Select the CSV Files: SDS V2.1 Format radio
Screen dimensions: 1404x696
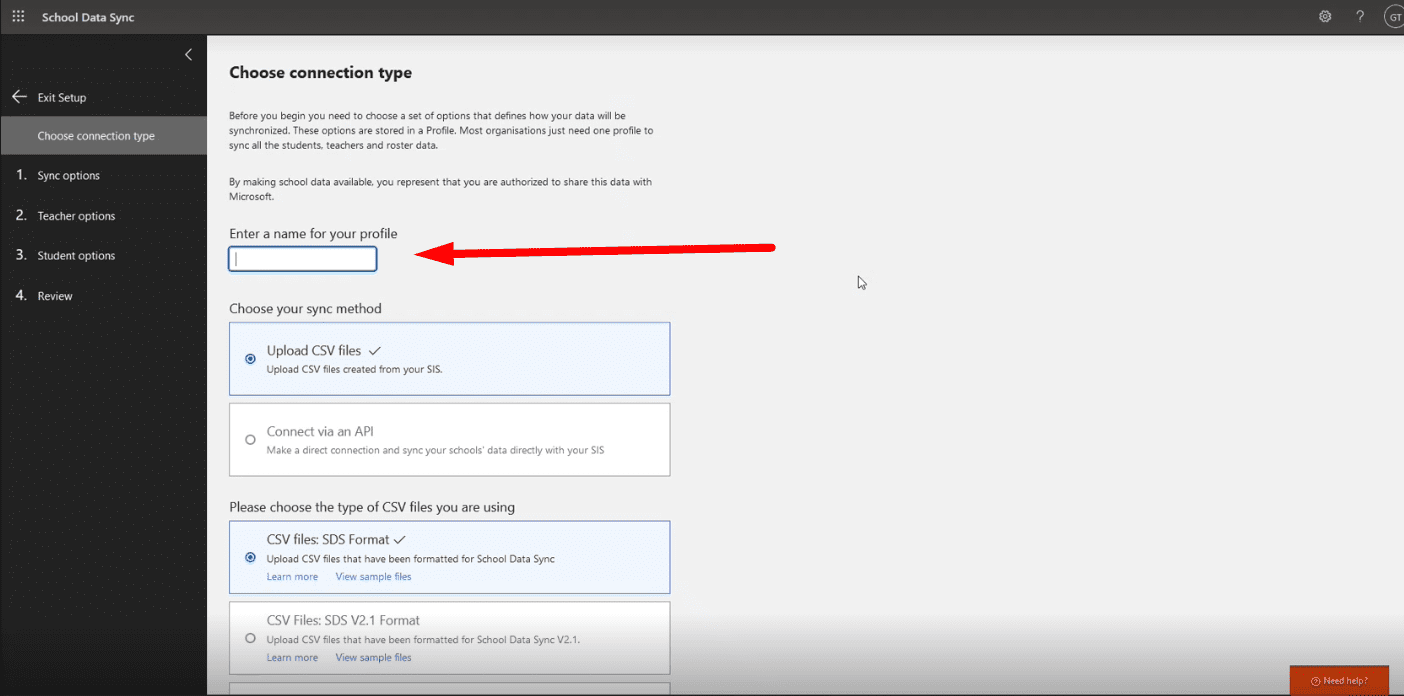pos(250,638)
